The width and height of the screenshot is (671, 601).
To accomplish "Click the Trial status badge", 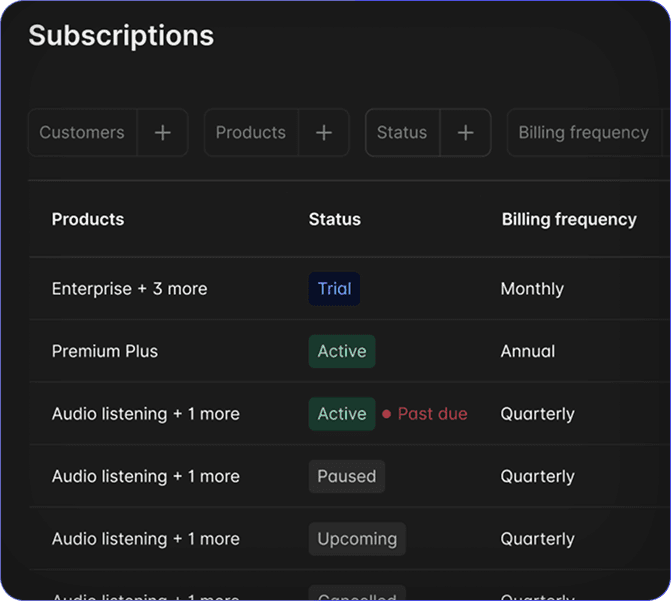I will click(334, 289).
